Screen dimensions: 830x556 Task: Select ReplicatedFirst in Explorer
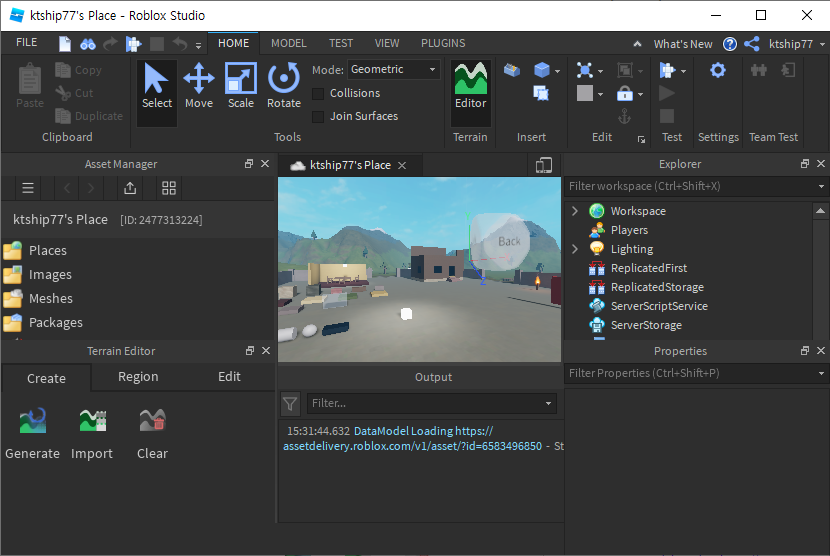tap(648, 268)
